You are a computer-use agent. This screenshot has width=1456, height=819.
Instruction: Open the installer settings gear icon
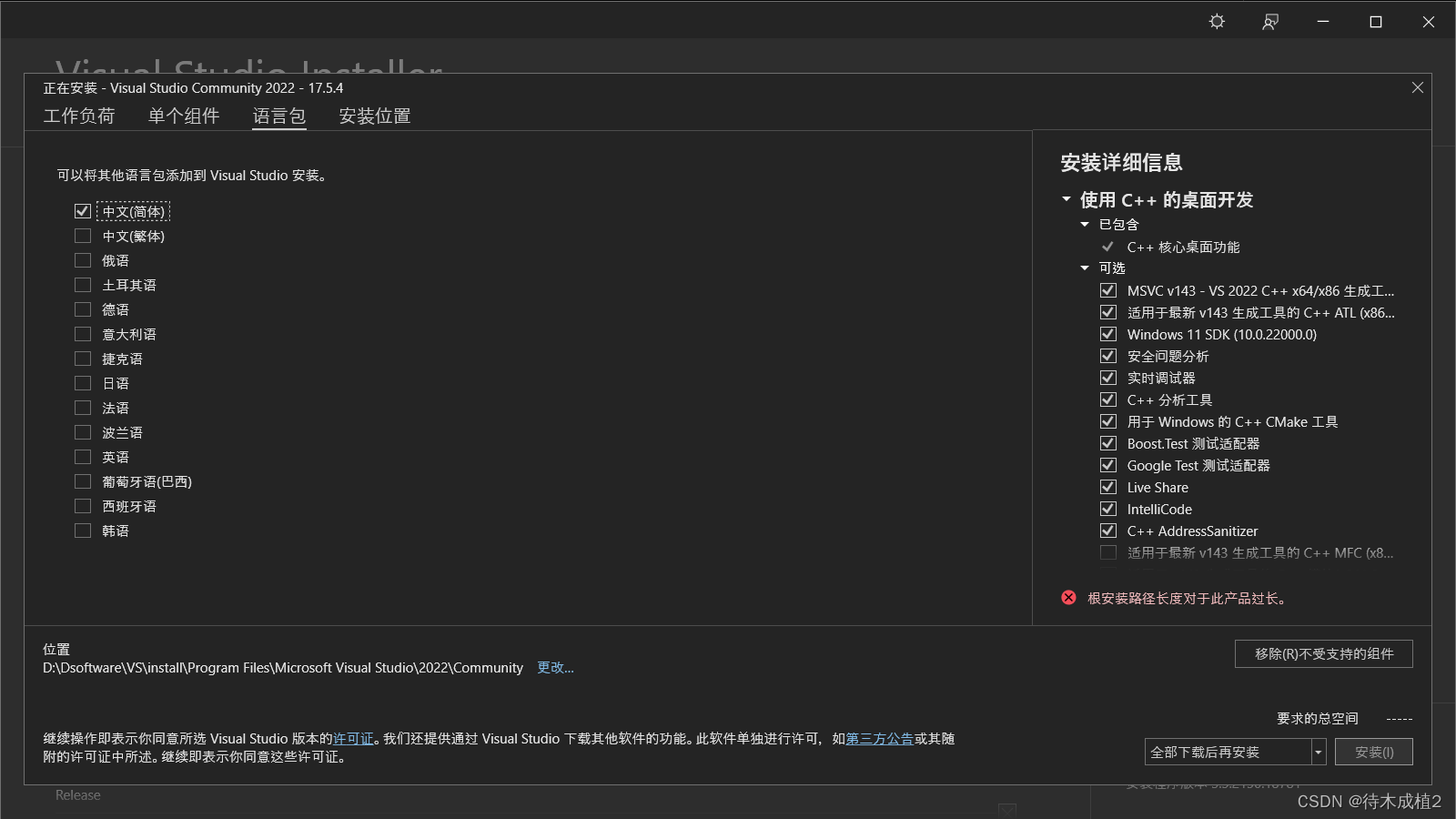pos(1217,22)
